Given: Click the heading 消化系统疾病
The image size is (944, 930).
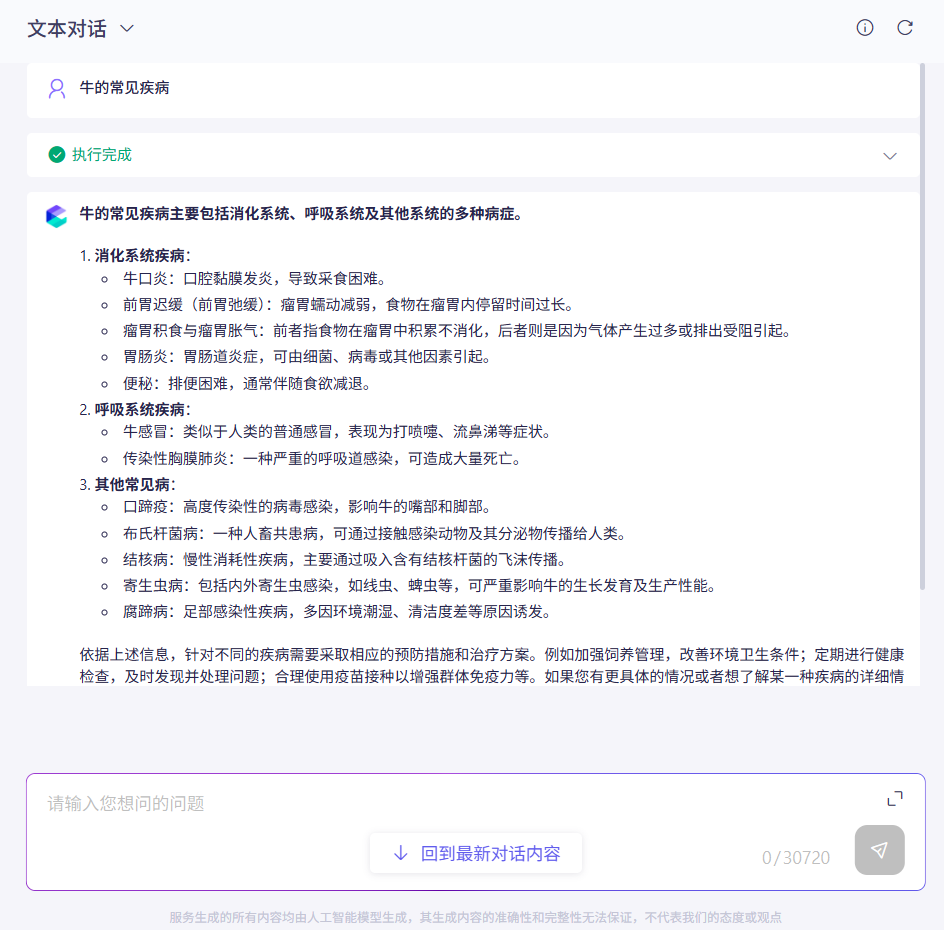Looking at the screenshot, I should [142, 256].
